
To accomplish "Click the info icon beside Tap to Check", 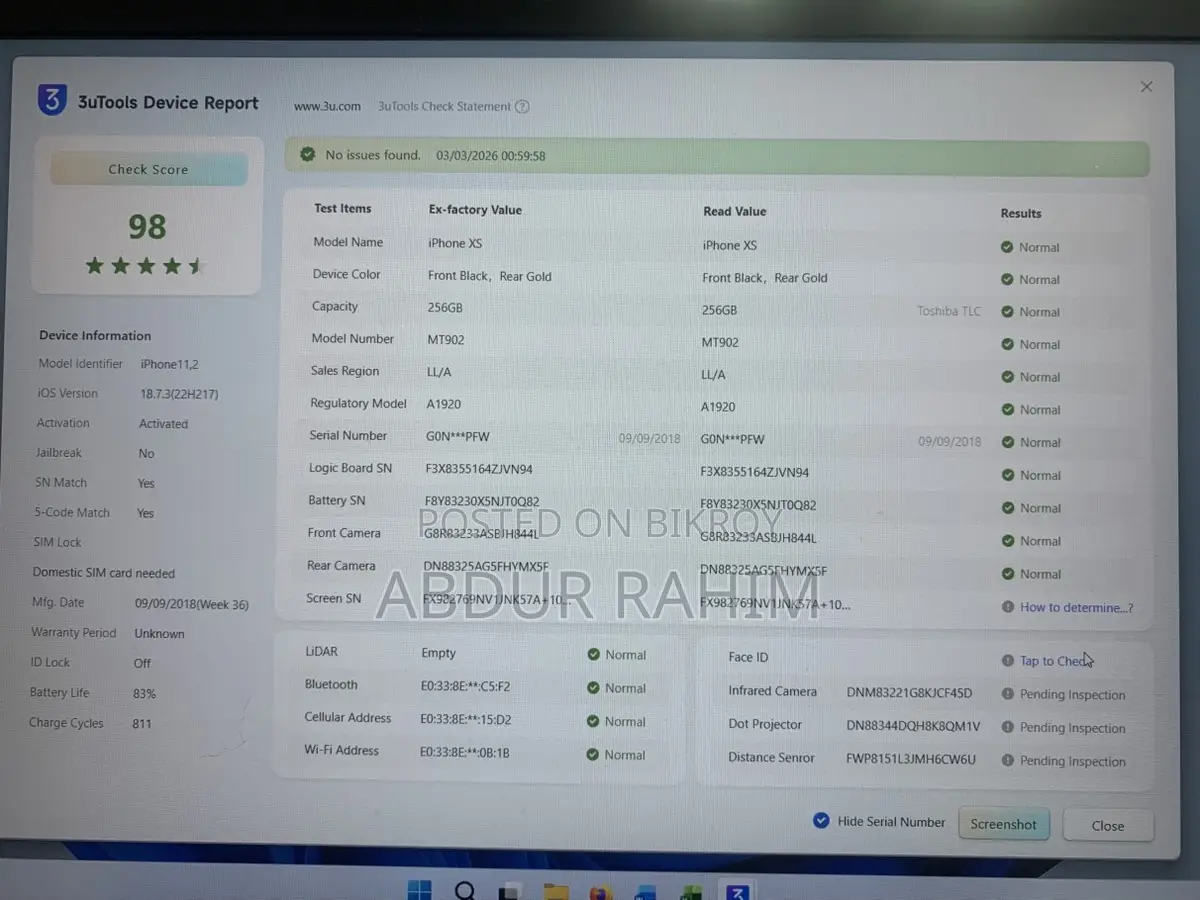I will pyautogui.click(x=1008, y=661).
